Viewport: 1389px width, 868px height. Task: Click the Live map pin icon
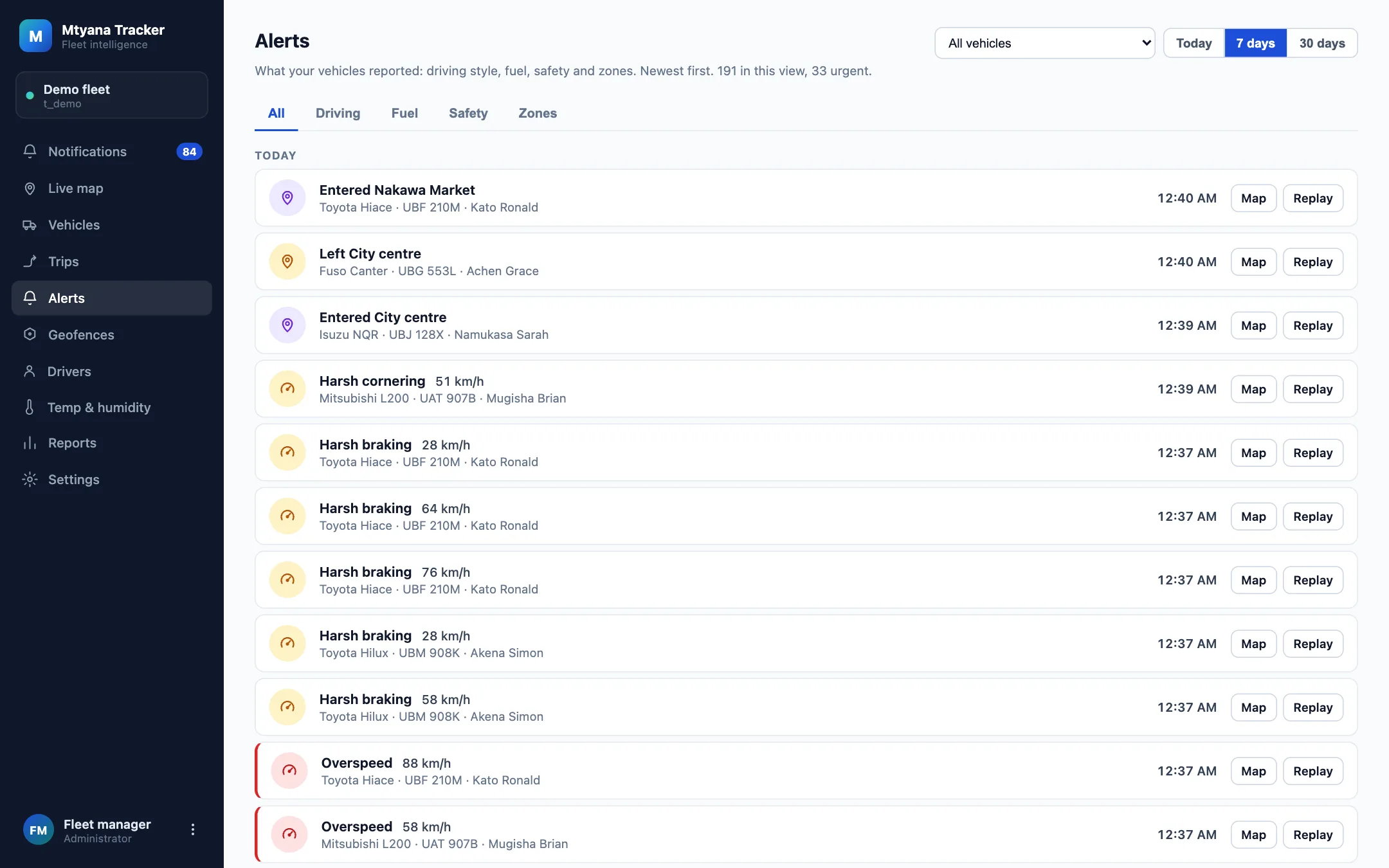click(x=30, y=188)
